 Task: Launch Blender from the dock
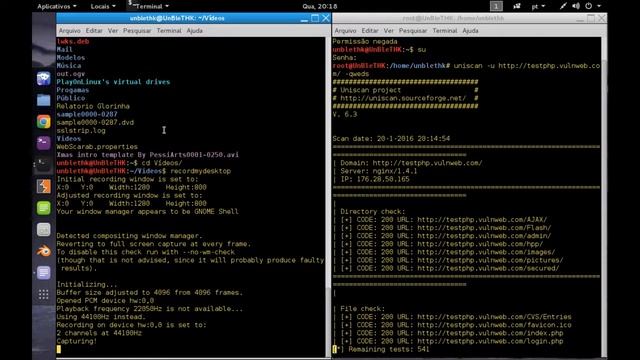[x=43, y=251]
